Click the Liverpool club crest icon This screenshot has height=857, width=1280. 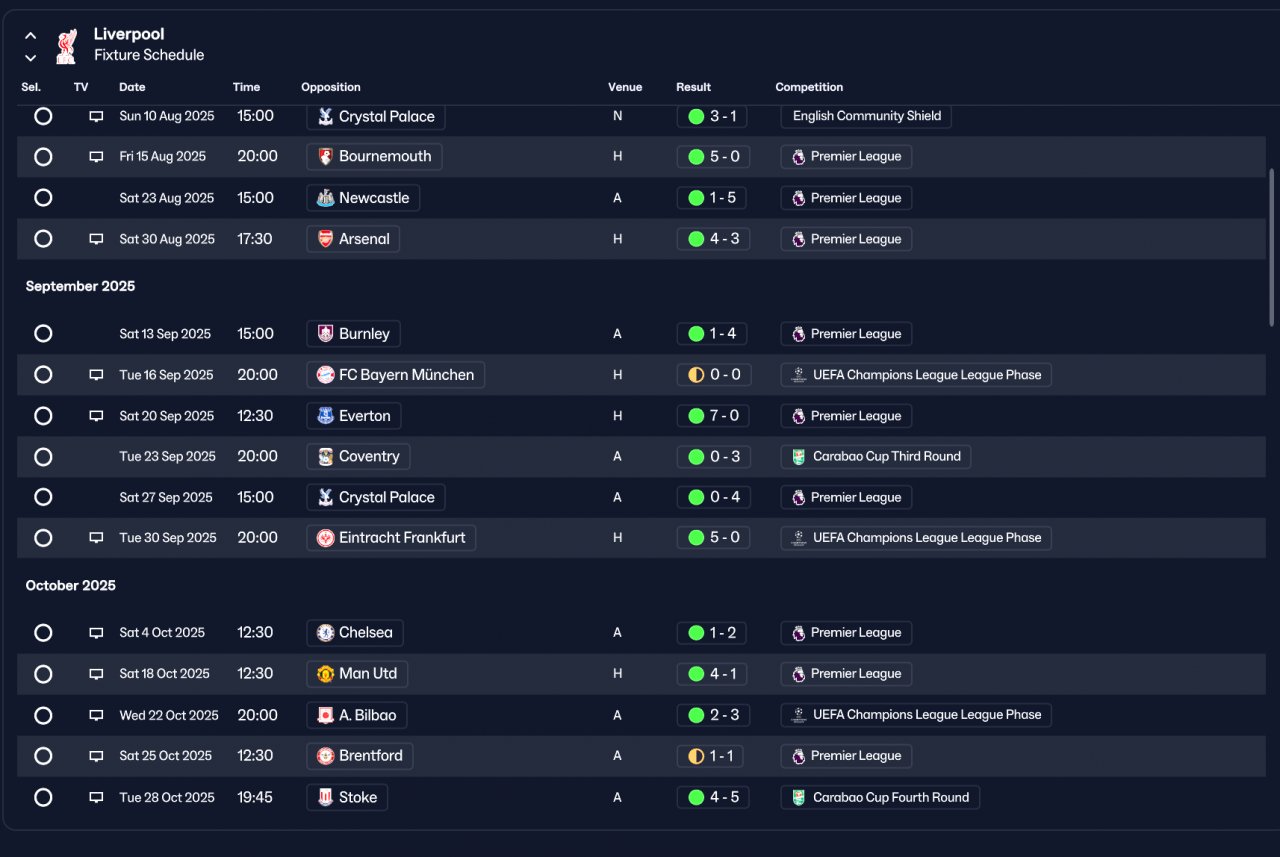click(66, 45)
